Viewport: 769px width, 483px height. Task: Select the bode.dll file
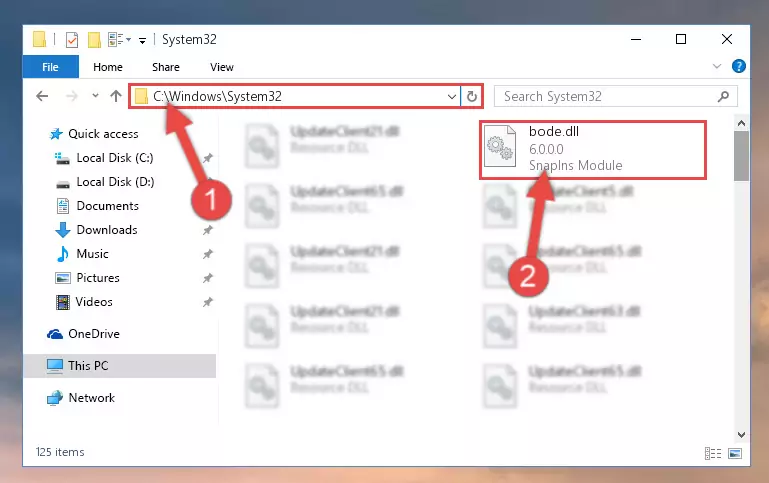coord(592,149)
